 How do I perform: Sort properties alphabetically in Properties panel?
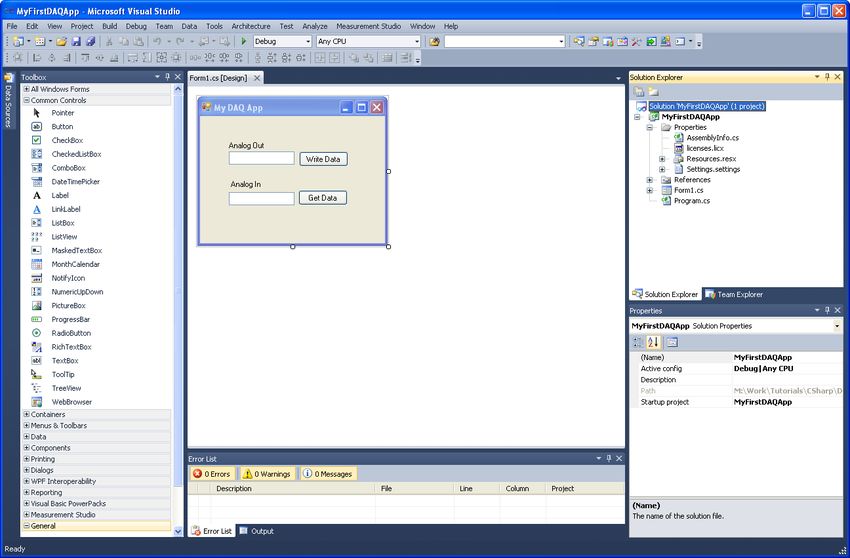point(653,342)
